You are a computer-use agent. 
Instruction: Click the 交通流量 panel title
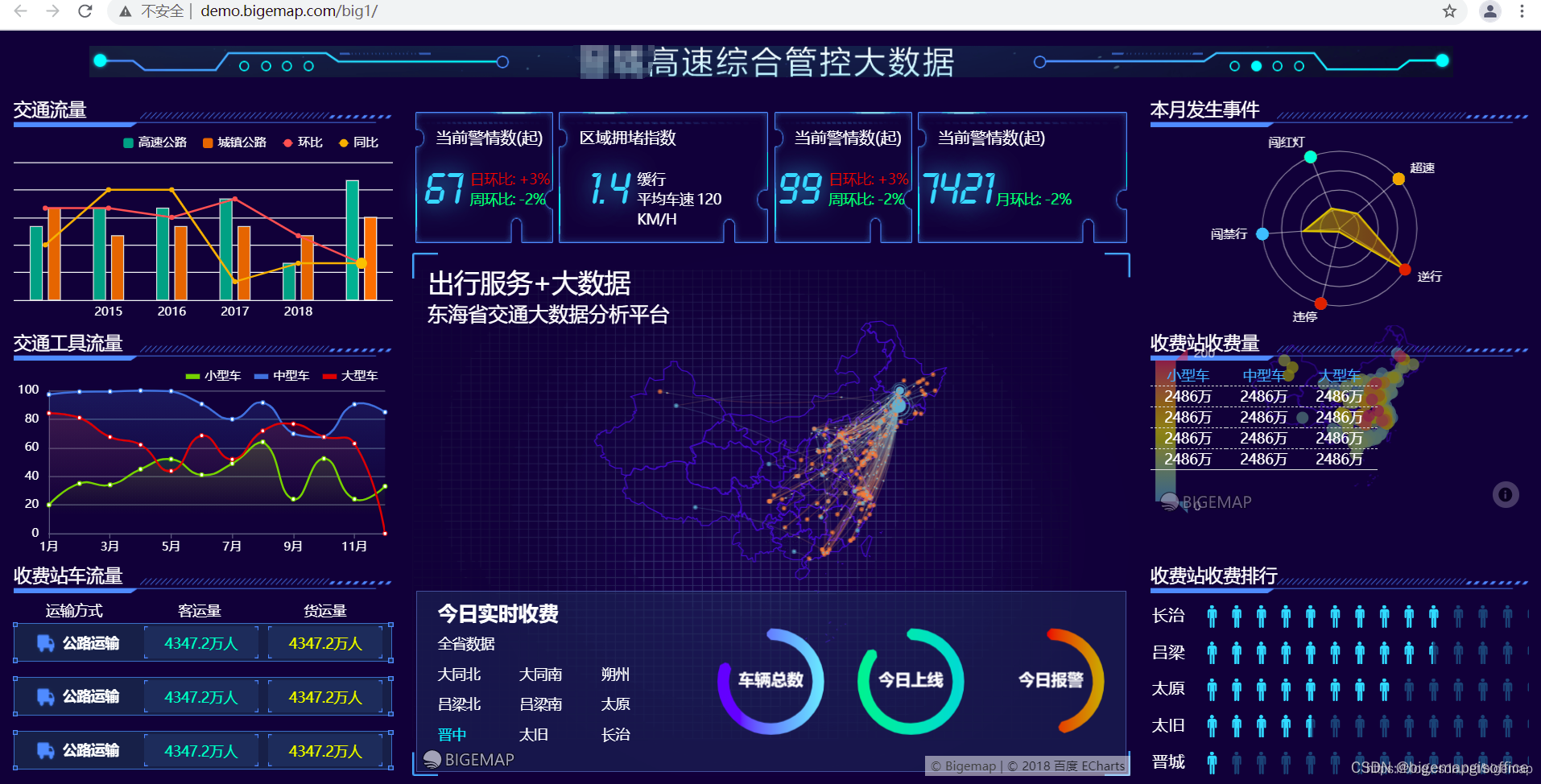pos(50,109)
